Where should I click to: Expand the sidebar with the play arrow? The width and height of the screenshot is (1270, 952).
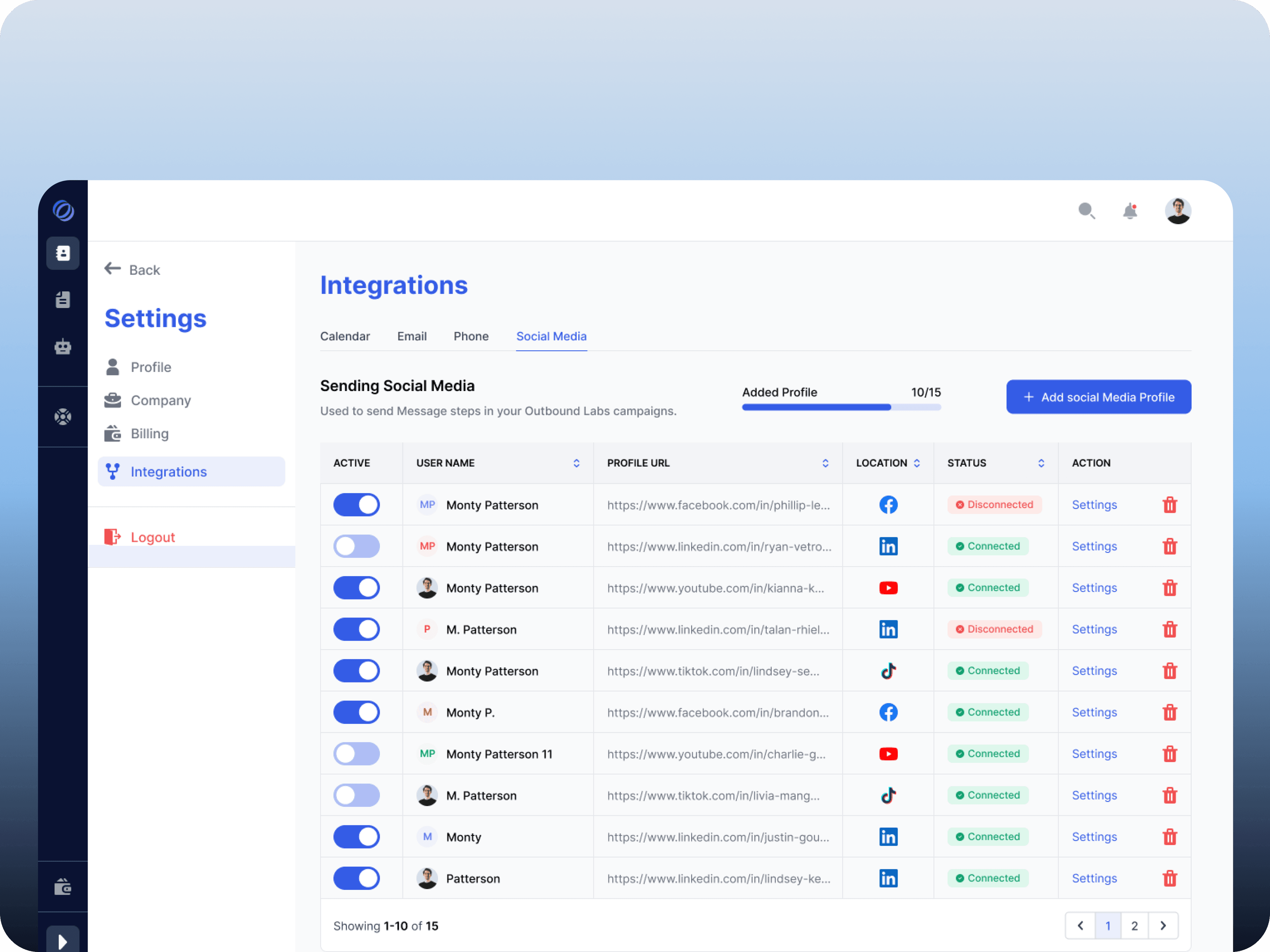click(63, 940)
